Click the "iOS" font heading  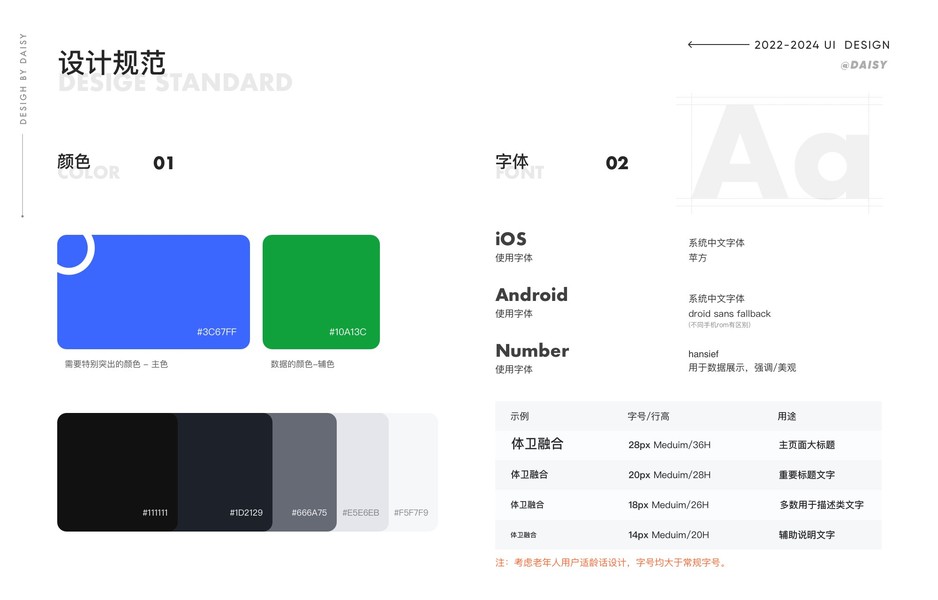pos(511,239)
